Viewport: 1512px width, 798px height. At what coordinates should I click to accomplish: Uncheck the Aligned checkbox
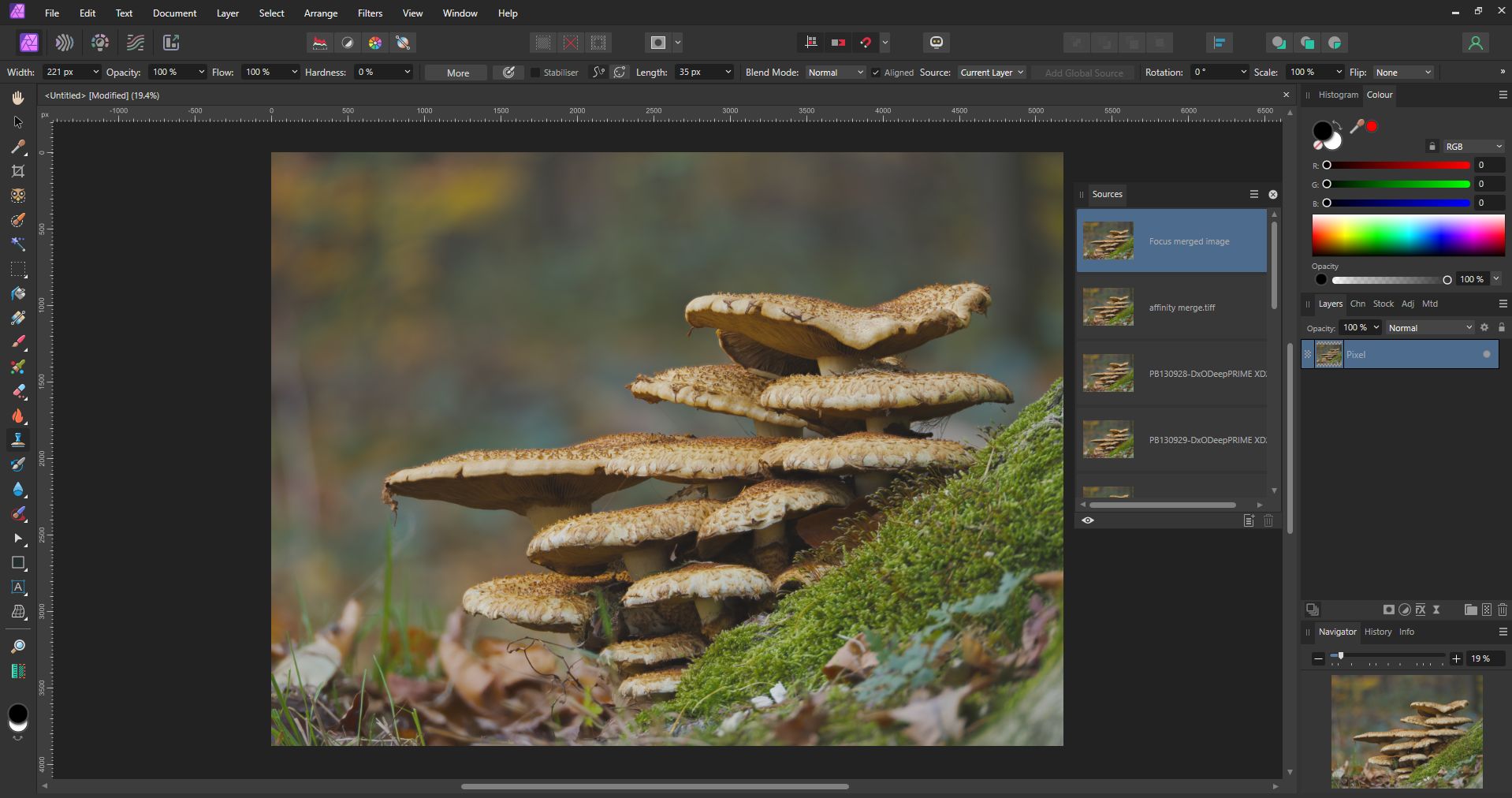coord(875,73)
